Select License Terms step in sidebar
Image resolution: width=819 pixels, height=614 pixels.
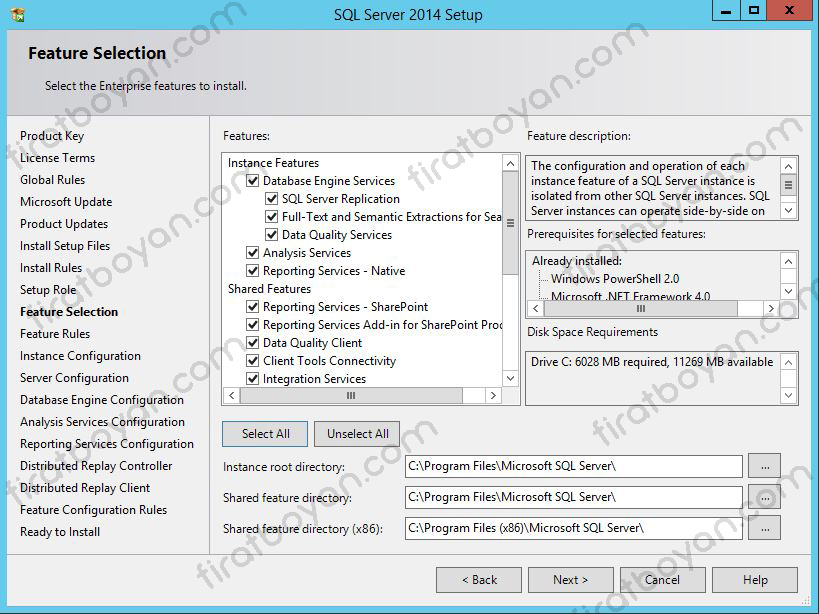point(57,158)
